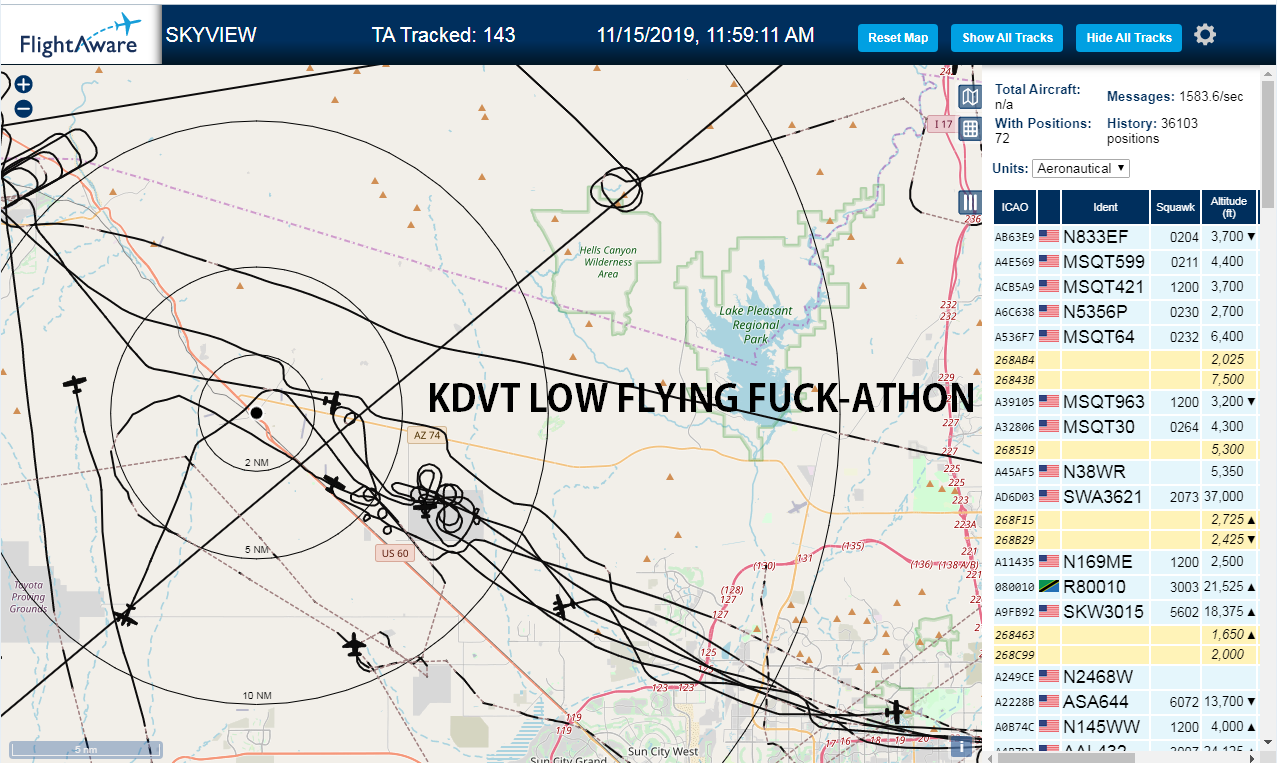The height and width of the screenshot is (763, 1277).
Task: Sort table by ICAO column
Action: [x=1015, y=207]
